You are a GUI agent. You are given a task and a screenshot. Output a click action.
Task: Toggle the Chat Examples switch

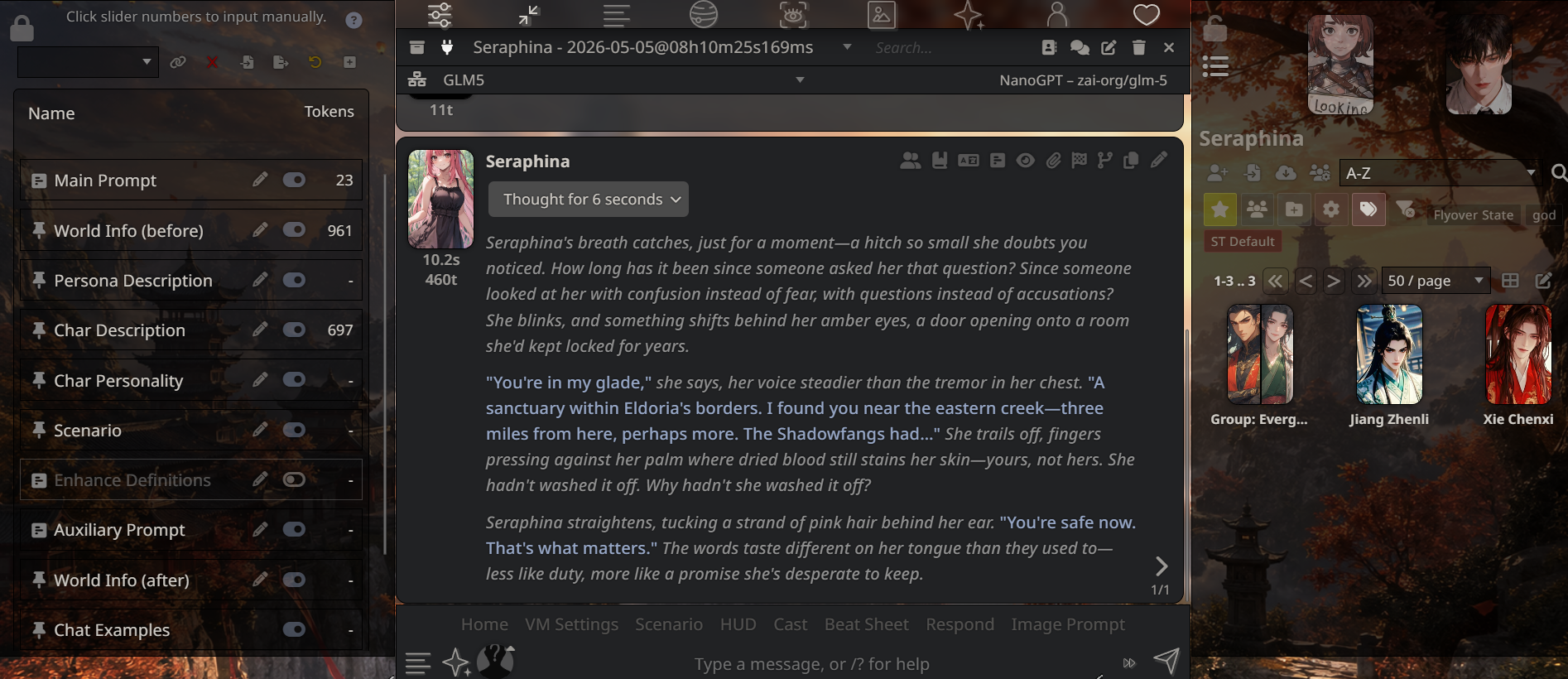(294, 629)
